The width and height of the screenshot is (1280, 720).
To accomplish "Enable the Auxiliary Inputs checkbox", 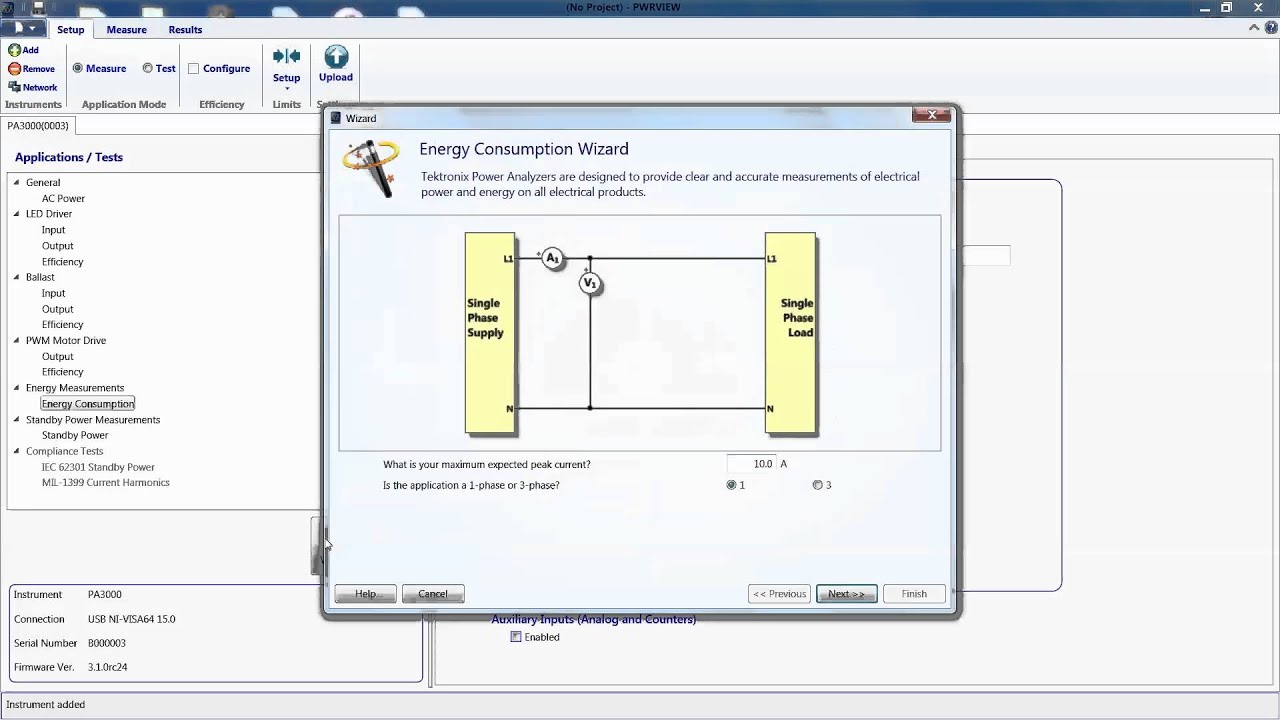I will [x=516, y=637].
